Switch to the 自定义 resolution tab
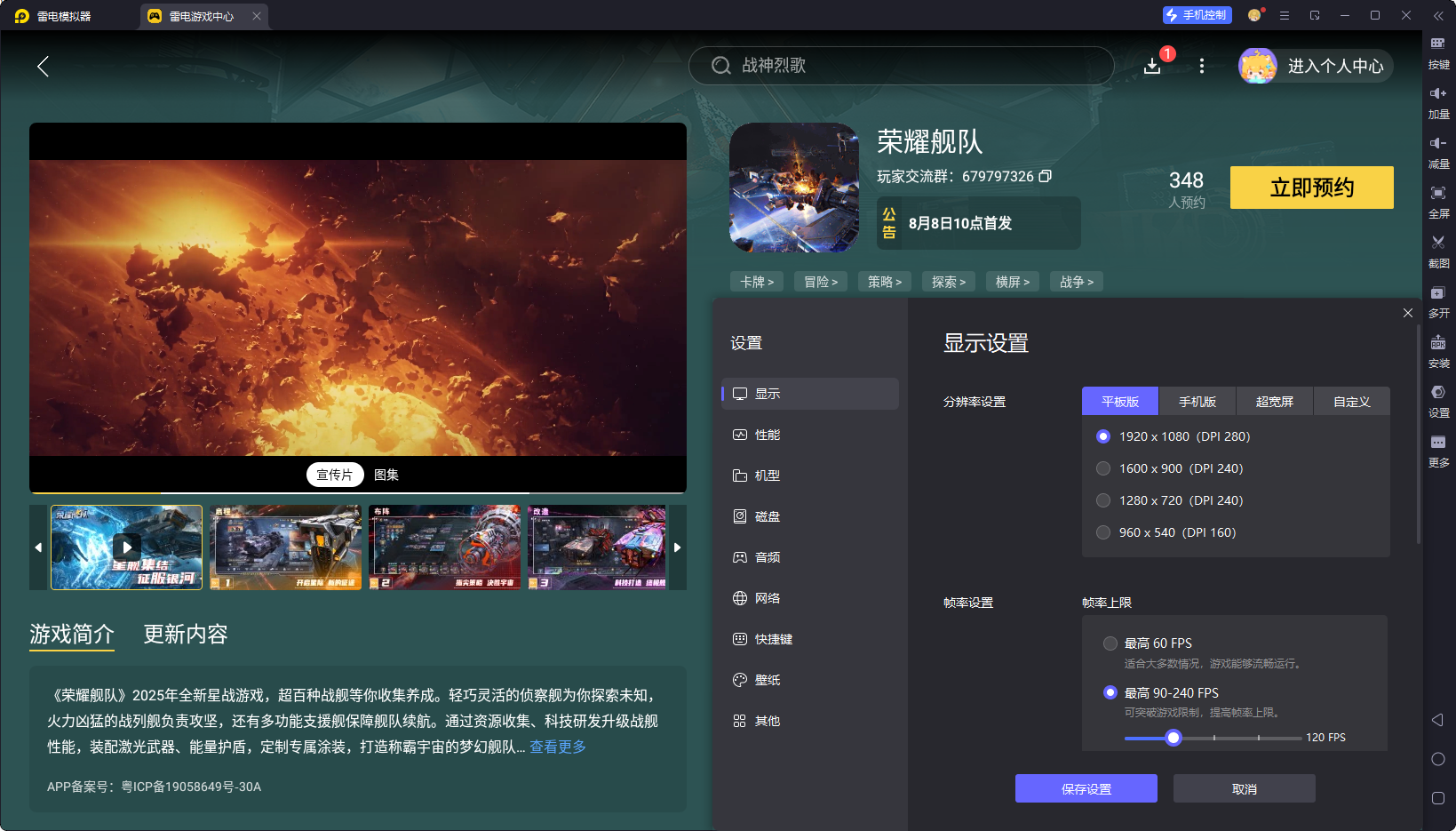 click(x=1352, y=402)
